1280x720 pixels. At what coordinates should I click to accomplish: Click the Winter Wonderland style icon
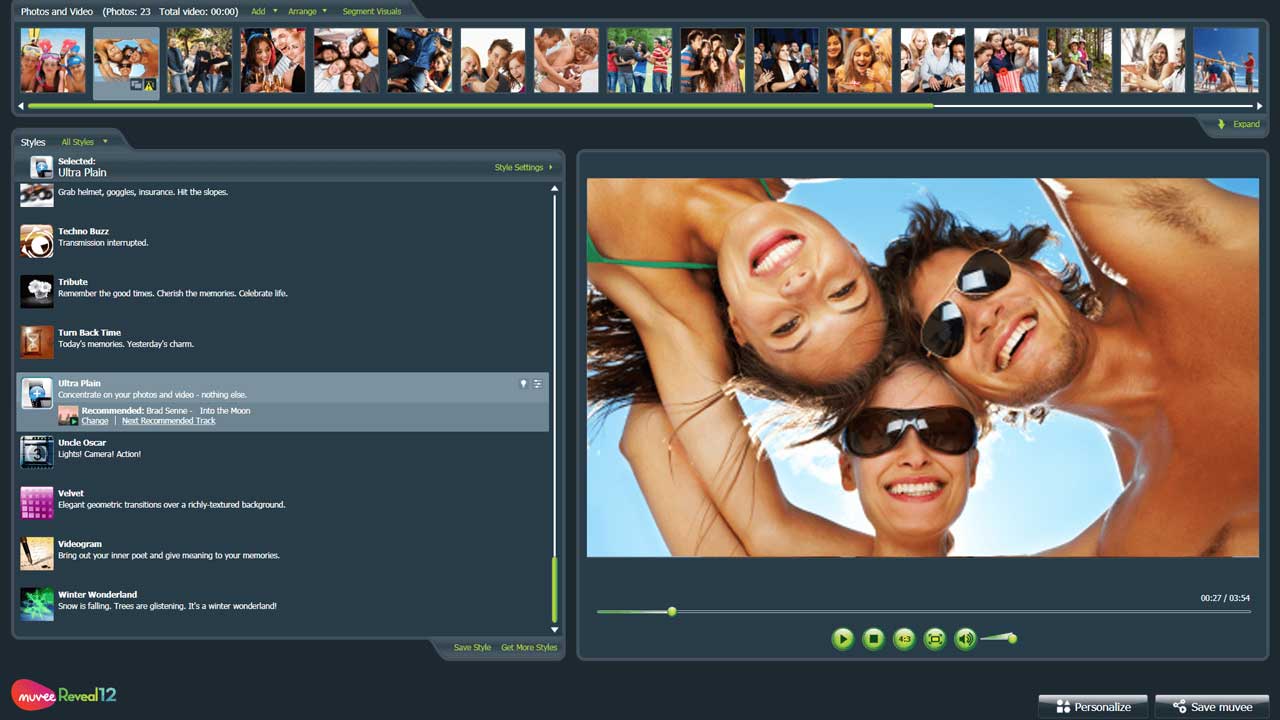[x=37, y=604]
